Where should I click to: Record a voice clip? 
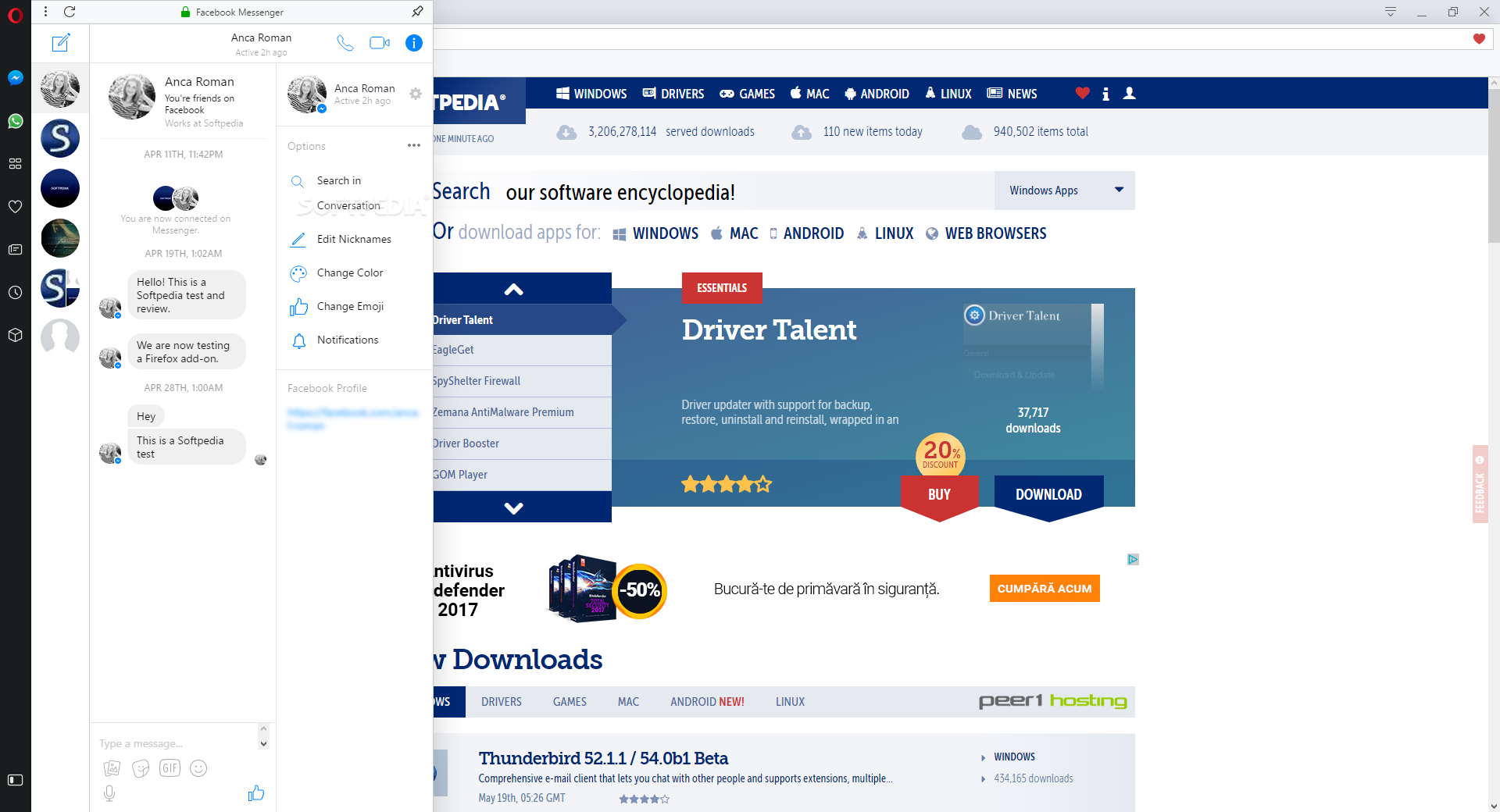[109, 793]
